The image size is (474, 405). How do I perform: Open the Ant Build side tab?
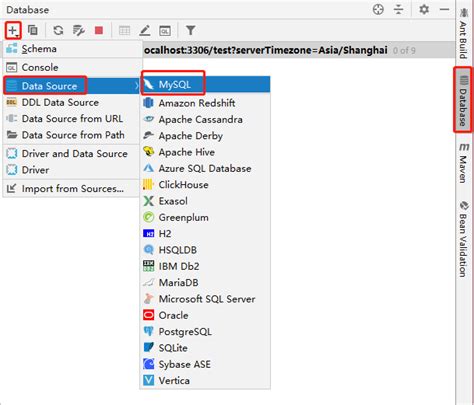point(464,33)
